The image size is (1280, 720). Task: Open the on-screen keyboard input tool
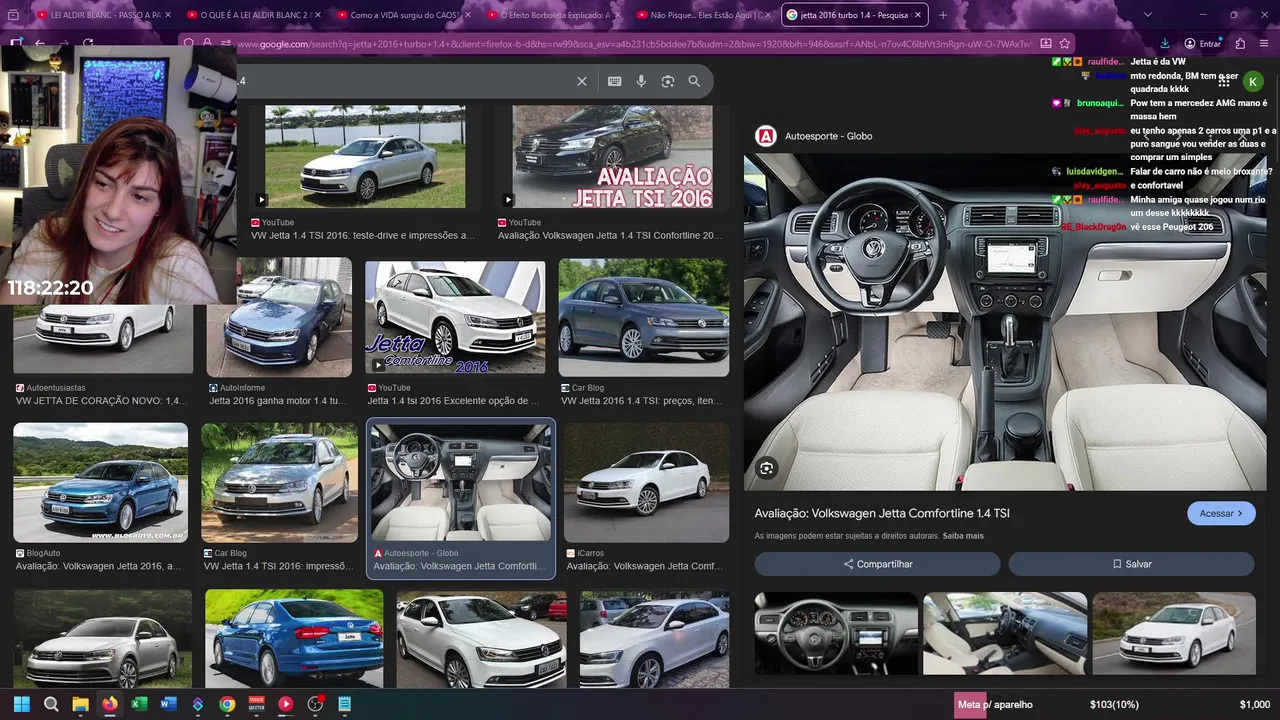point(614,81)
